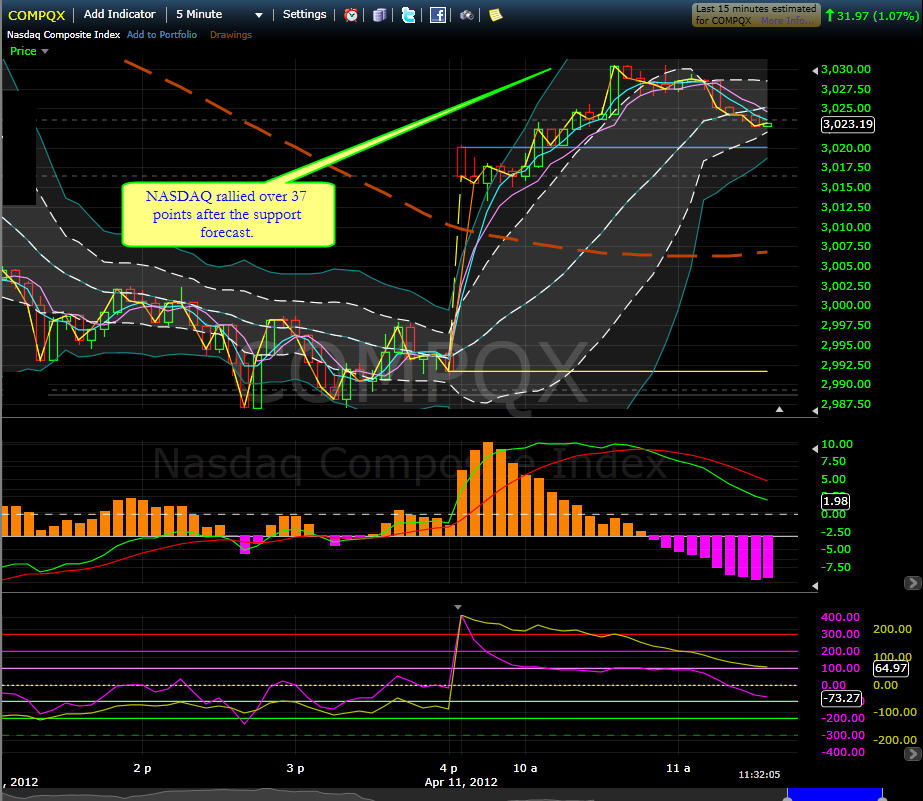
Task: Open the Add Indicator menu
Action: click(x=119, y=14)
